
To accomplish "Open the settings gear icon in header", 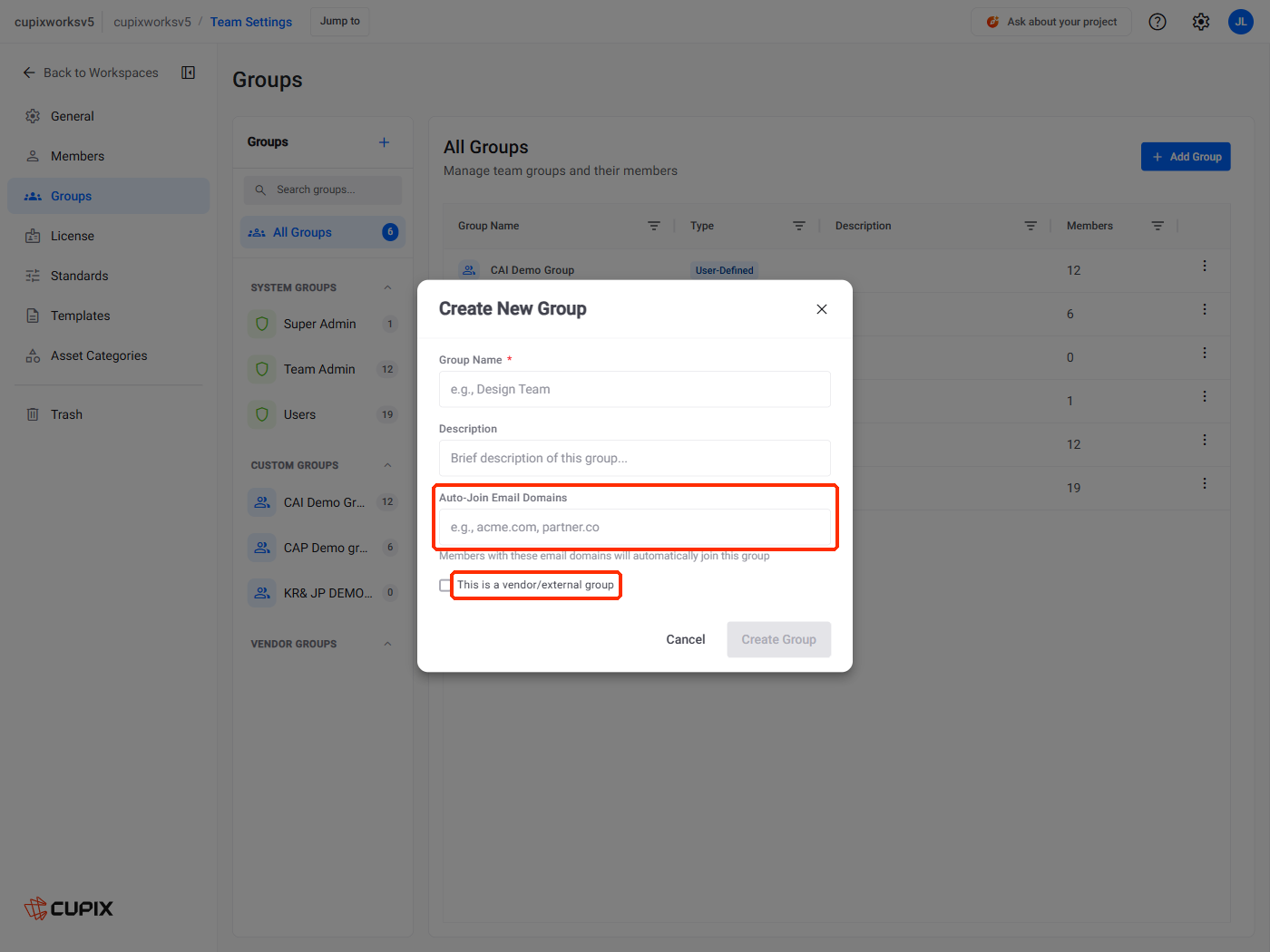I will [1201, 22].
